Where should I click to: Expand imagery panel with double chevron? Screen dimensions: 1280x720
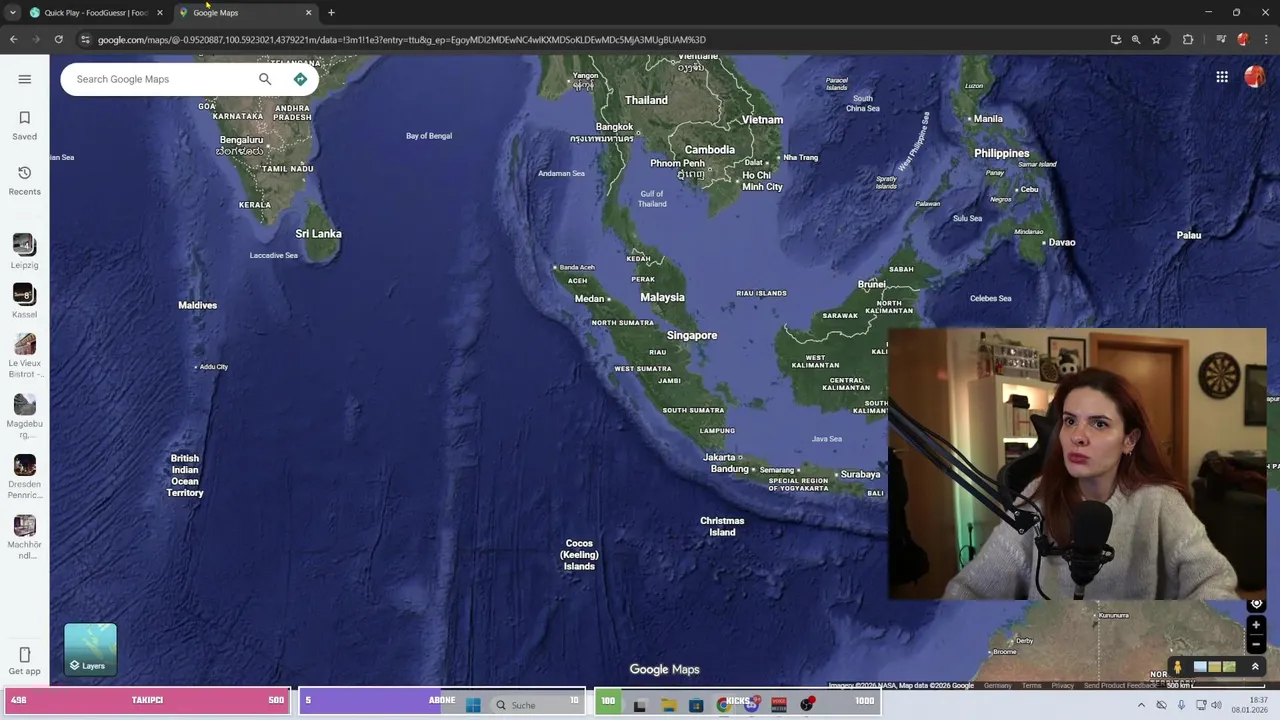pos(1255,667)
